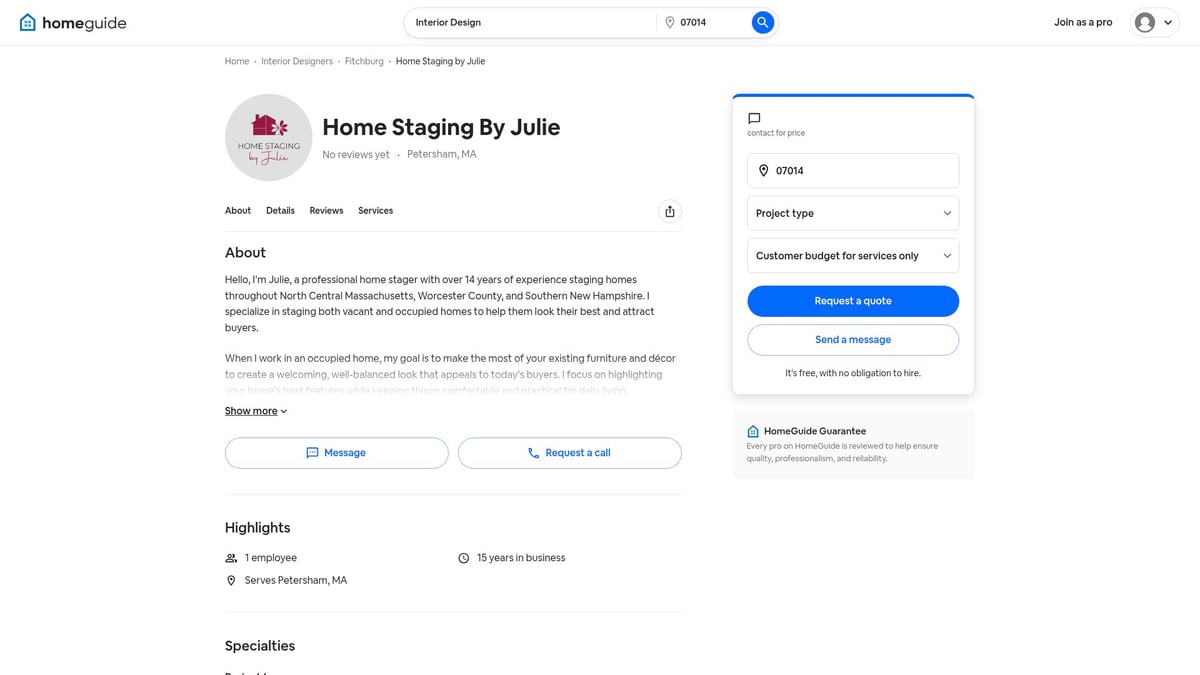Click the chat bubble icon above contact for price
Viewport: 1200px width, 675px height.
pos(754,118)
